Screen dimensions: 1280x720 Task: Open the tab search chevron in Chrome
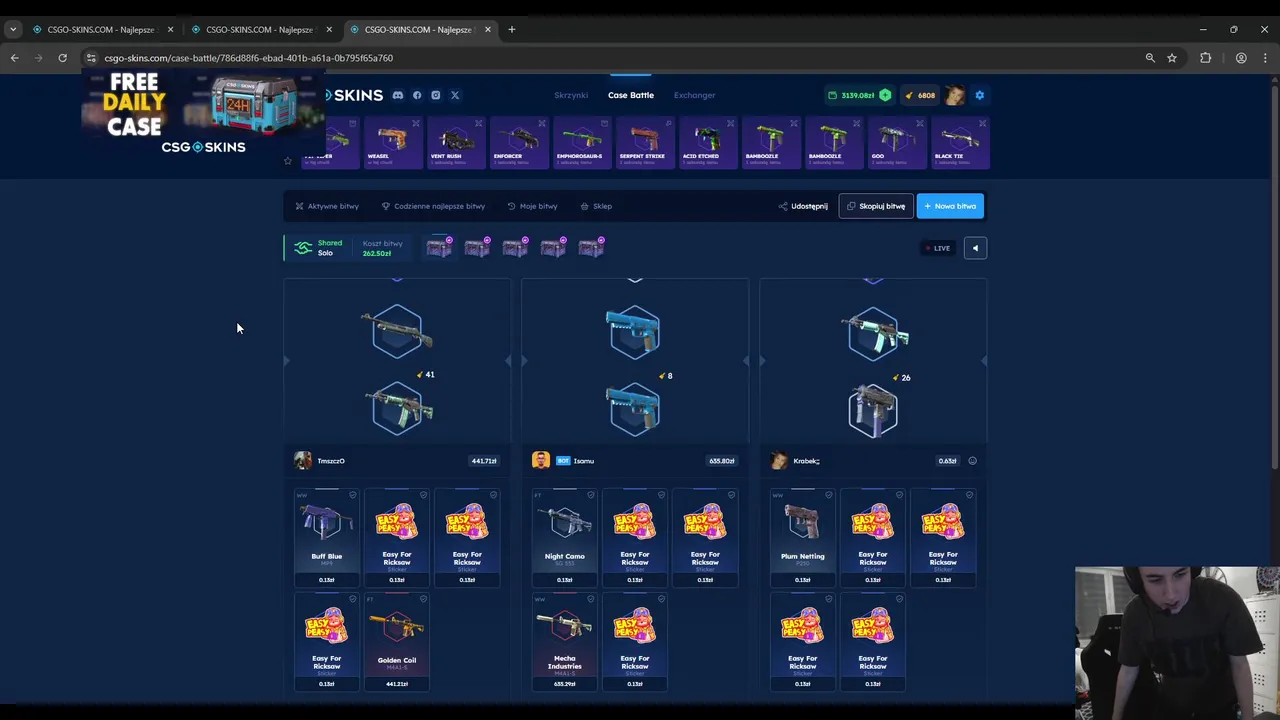[x=13, y=29]
